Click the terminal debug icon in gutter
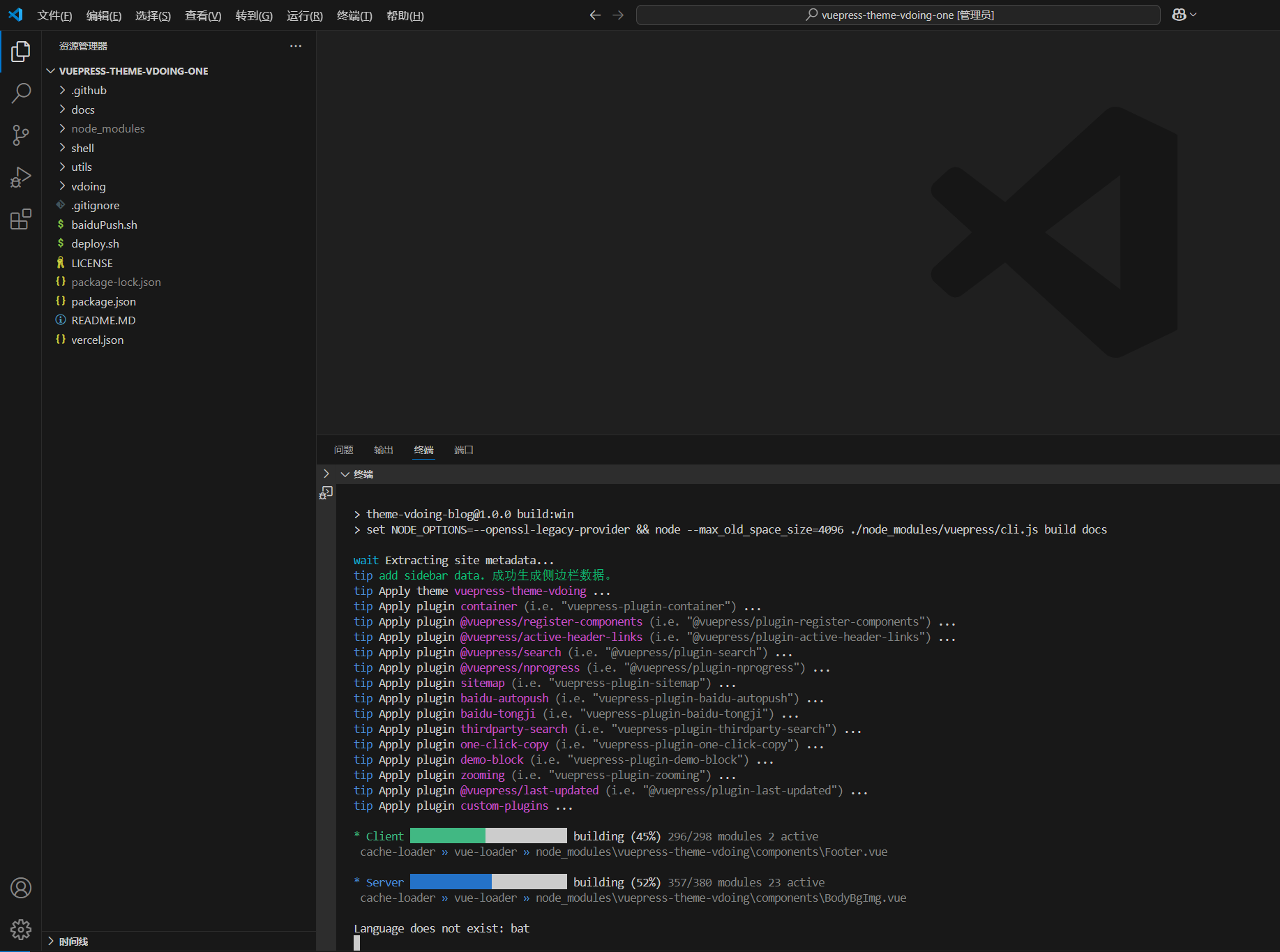 coord(326,493)
